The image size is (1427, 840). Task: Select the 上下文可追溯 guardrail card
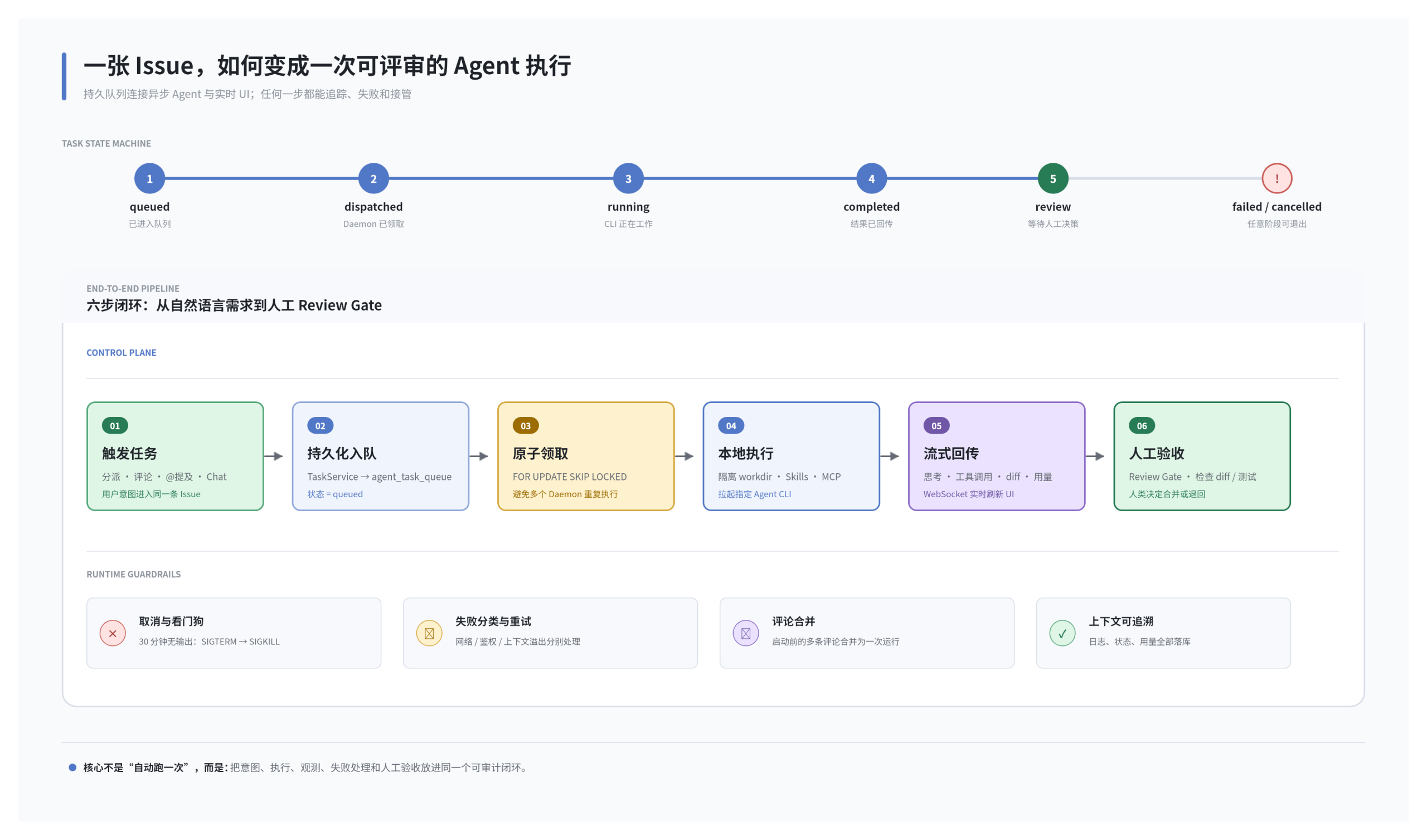[x=1164, y=633]
